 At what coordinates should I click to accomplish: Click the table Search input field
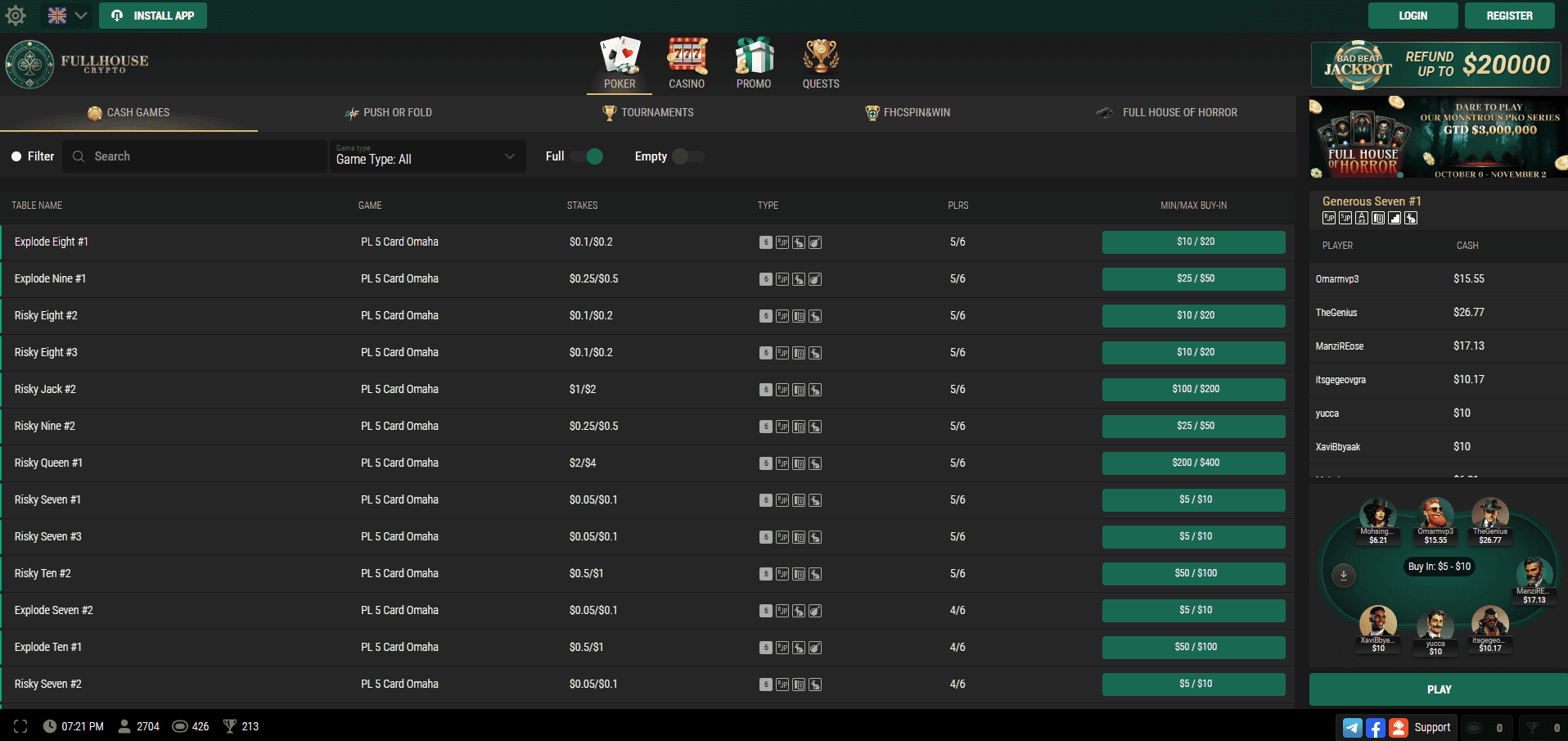pyautogui.click(x=196, y=156)
